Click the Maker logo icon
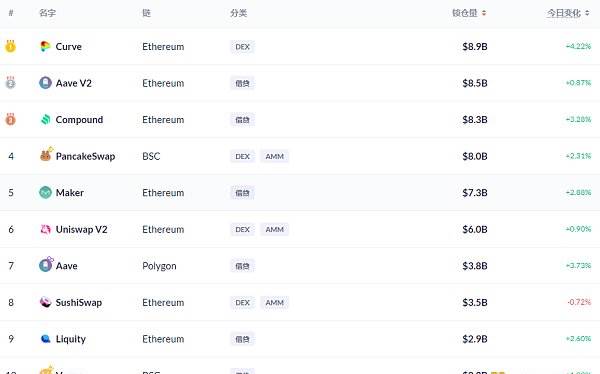The image size is (600, 374). [x=45, y=193]
